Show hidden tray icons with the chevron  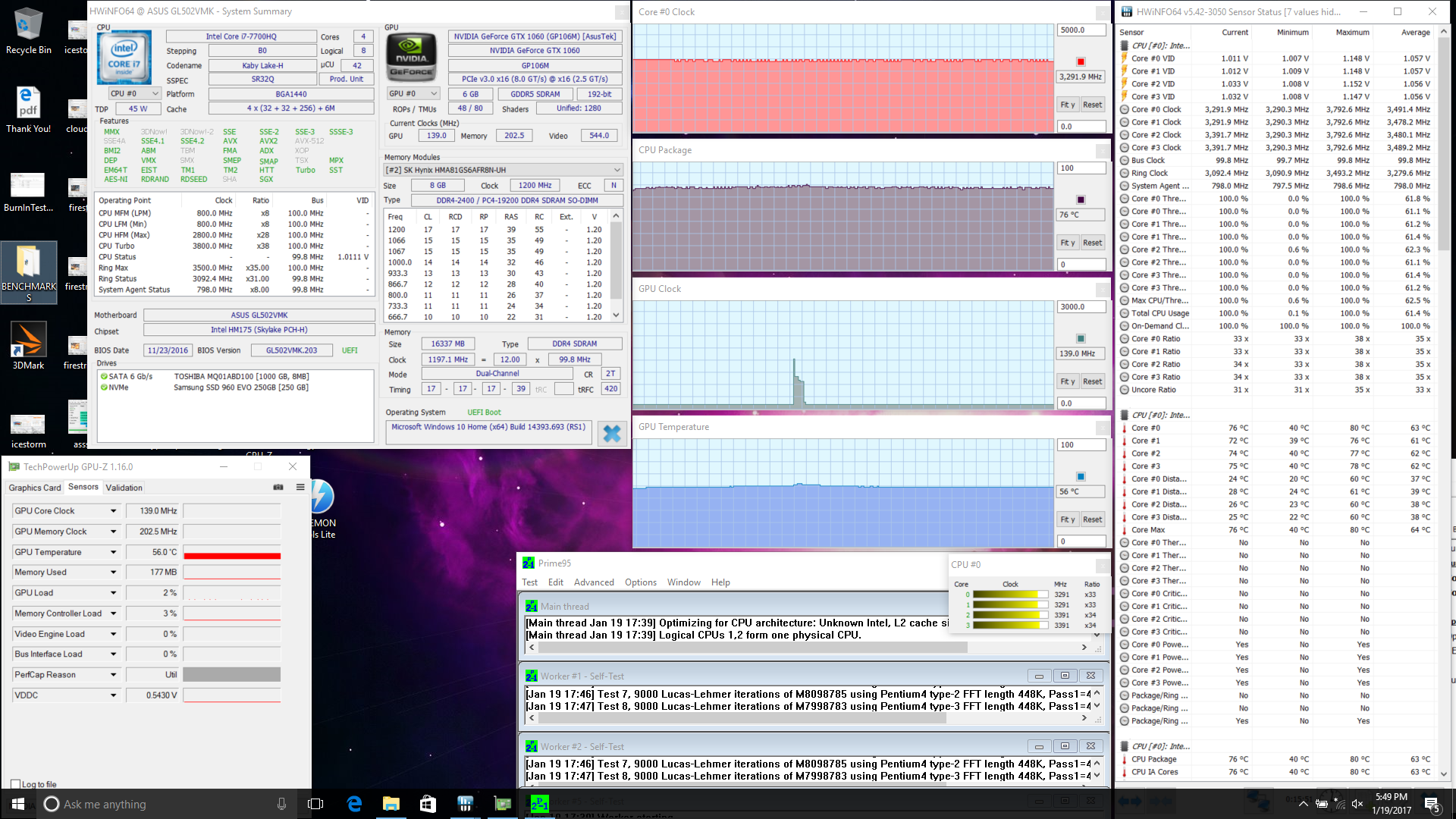coord(1303,804)
